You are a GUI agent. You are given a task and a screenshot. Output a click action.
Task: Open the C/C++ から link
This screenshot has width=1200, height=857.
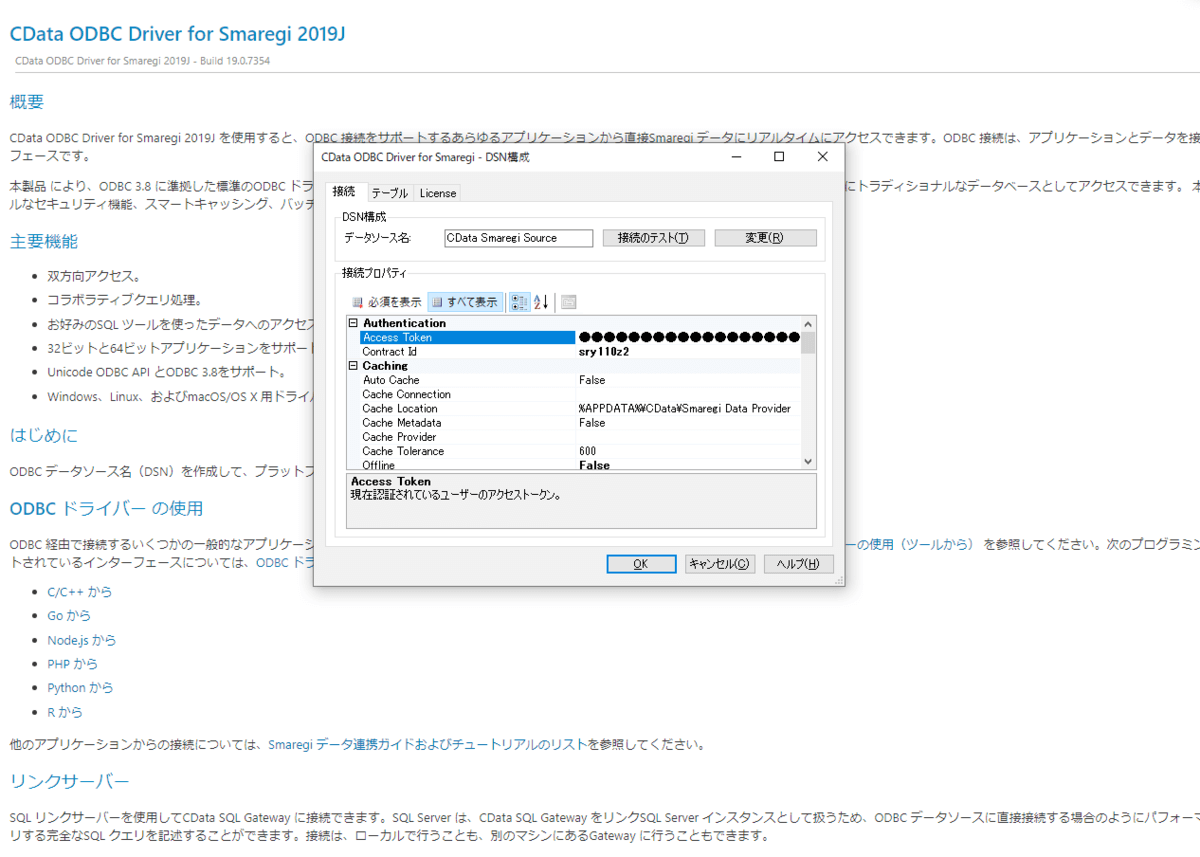(80, 591)
